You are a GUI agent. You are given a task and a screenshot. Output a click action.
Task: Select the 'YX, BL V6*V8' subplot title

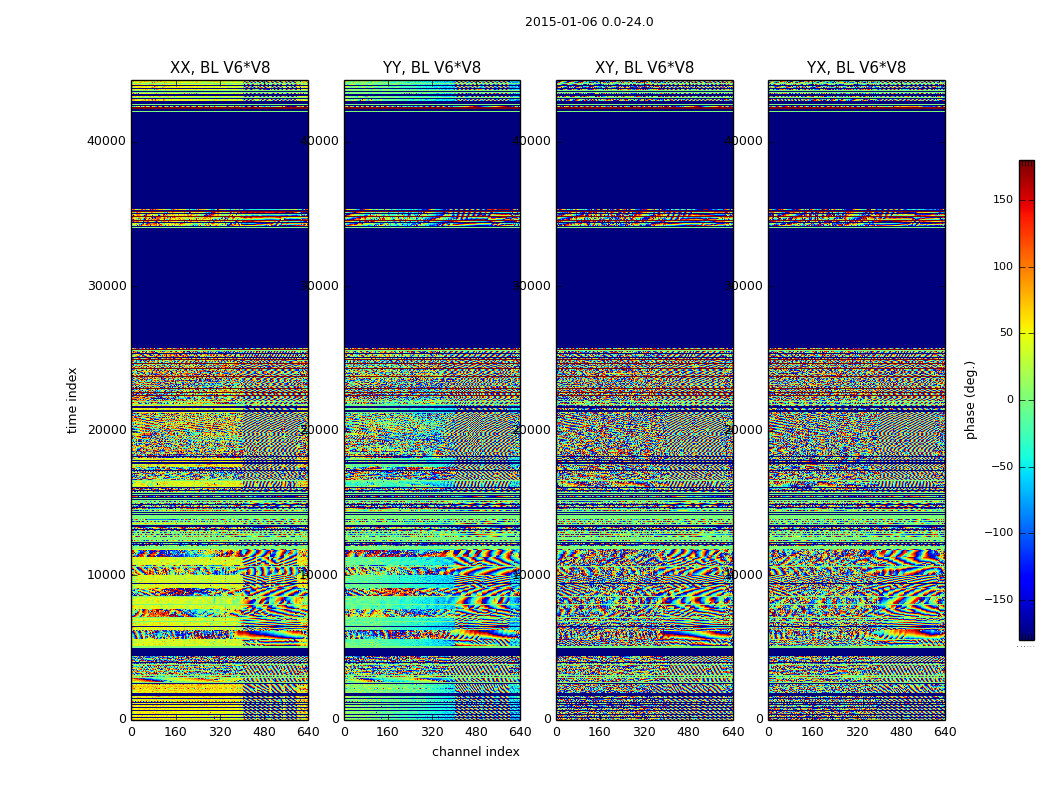[x=856, y=68]
